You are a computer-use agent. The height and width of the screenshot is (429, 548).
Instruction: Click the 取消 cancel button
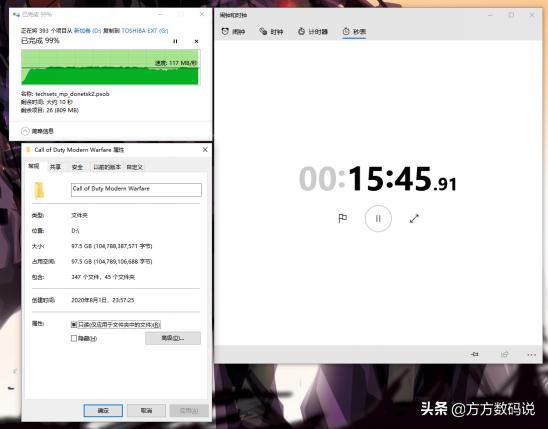click(146, 410)
